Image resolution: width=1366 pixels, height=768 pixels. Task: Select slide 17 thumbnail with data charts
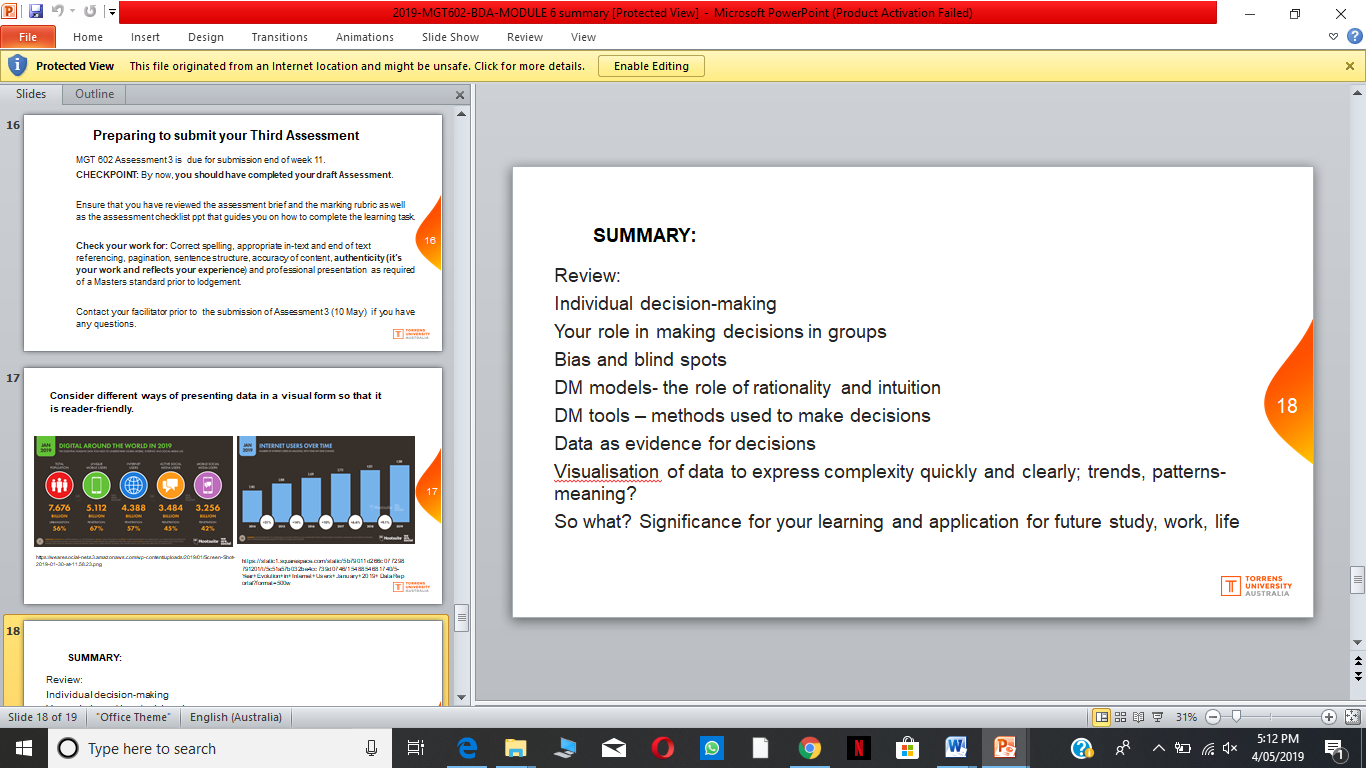click(232, 485)
